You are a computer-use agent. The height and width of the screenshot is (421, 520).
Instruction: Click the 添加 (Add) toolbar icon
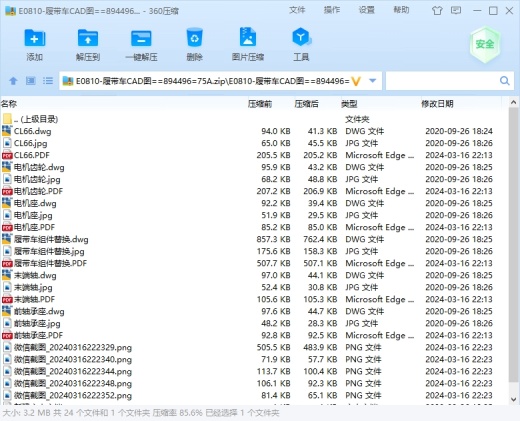[35, 38]
